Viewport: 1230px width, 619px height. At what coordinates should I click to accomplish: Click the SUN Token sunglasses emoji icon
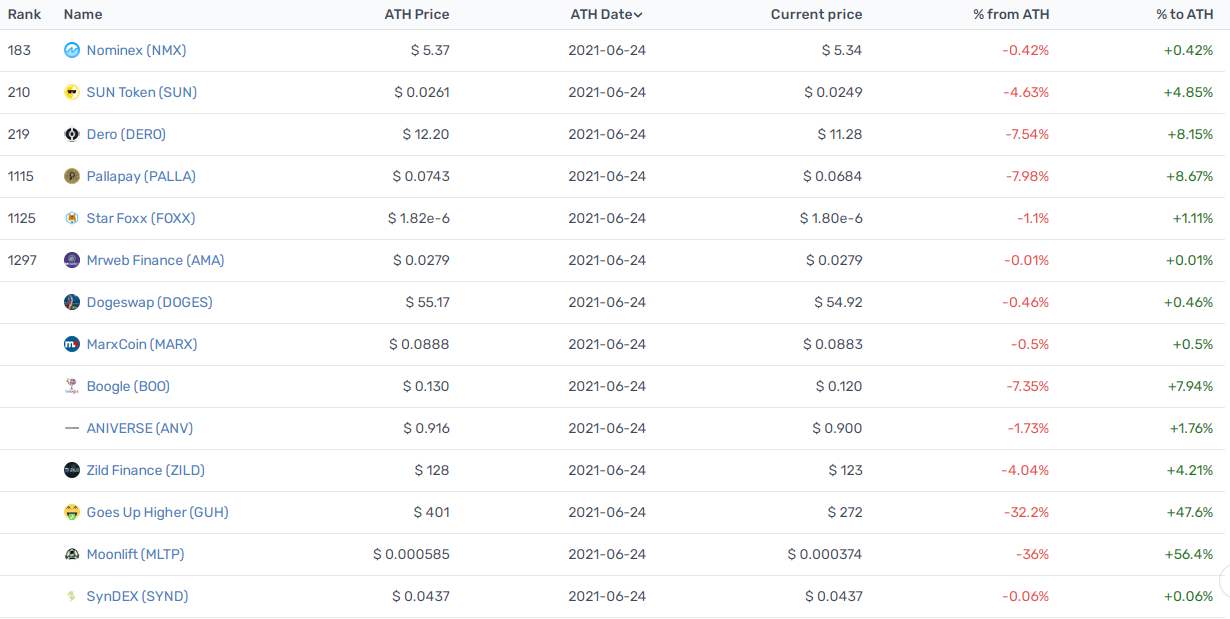pos(72,92)
